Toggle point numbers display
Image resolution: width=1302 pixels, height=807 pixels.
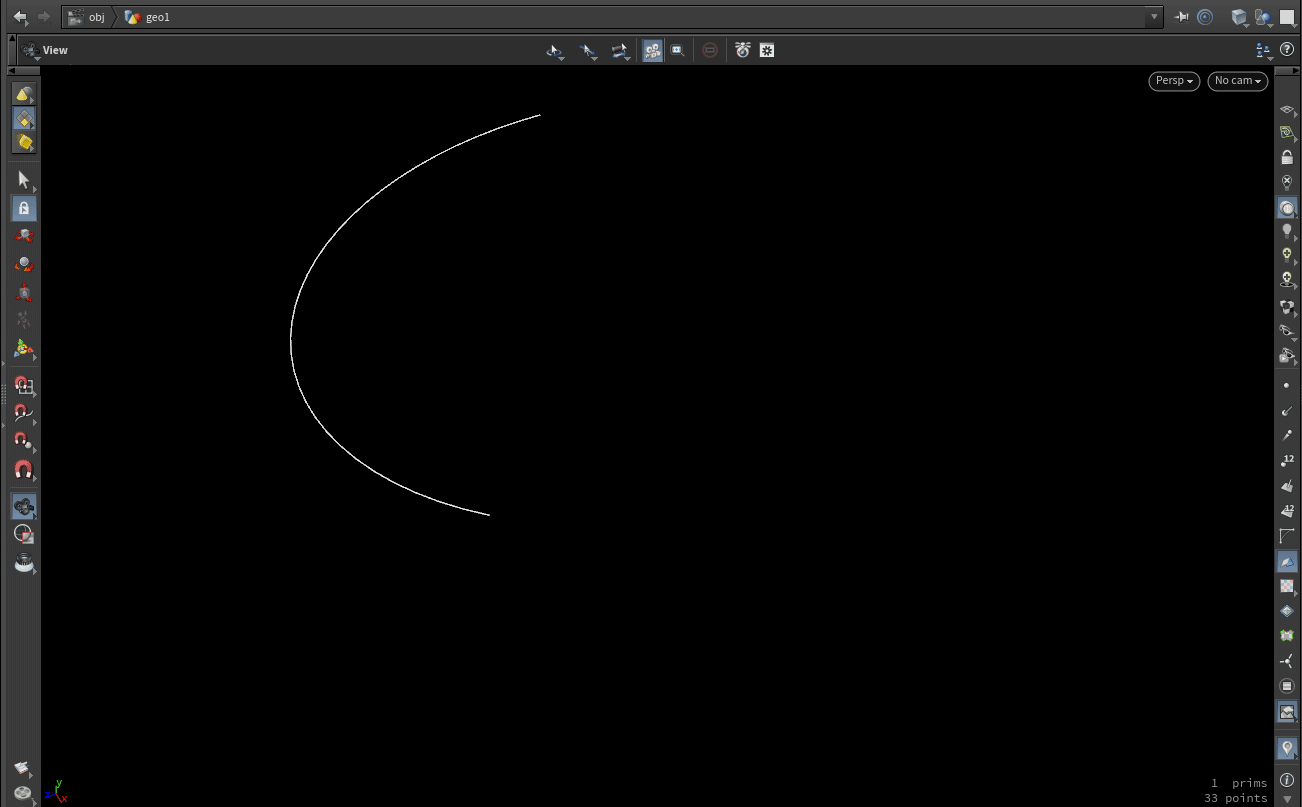[x=1287, y=461]
